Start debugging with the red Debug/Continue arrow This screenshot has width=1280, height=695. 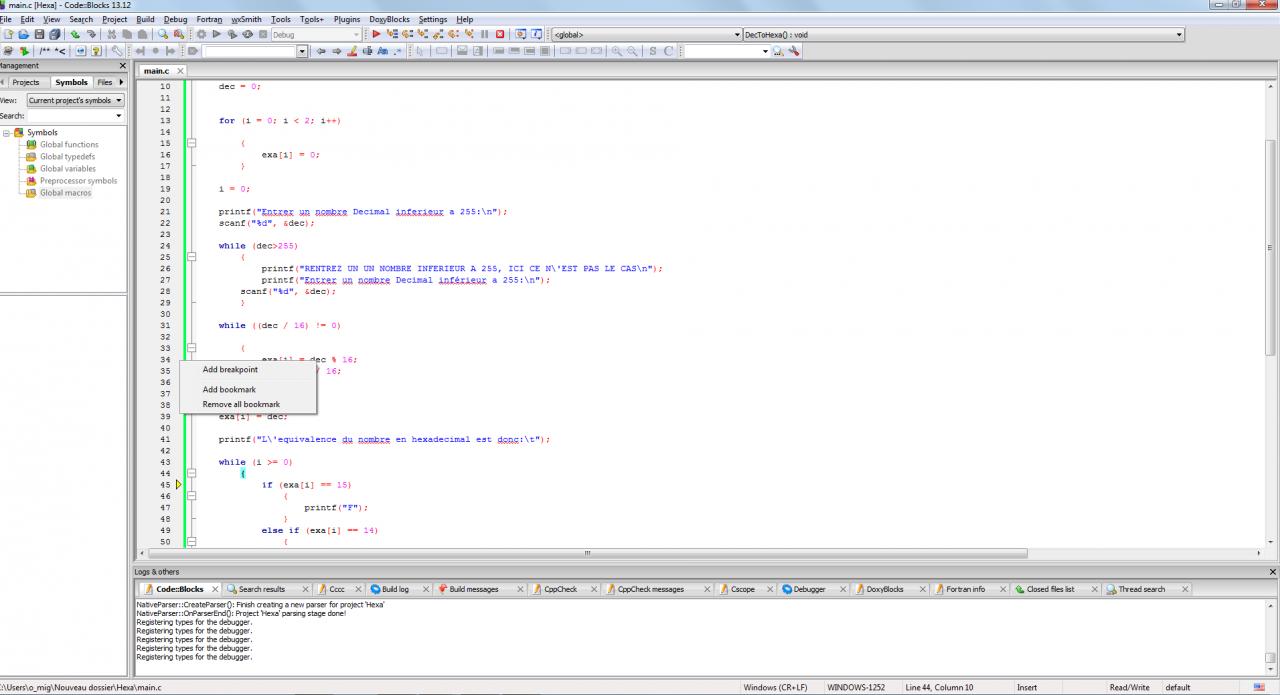pyautogui.click(x=377, y=34)
